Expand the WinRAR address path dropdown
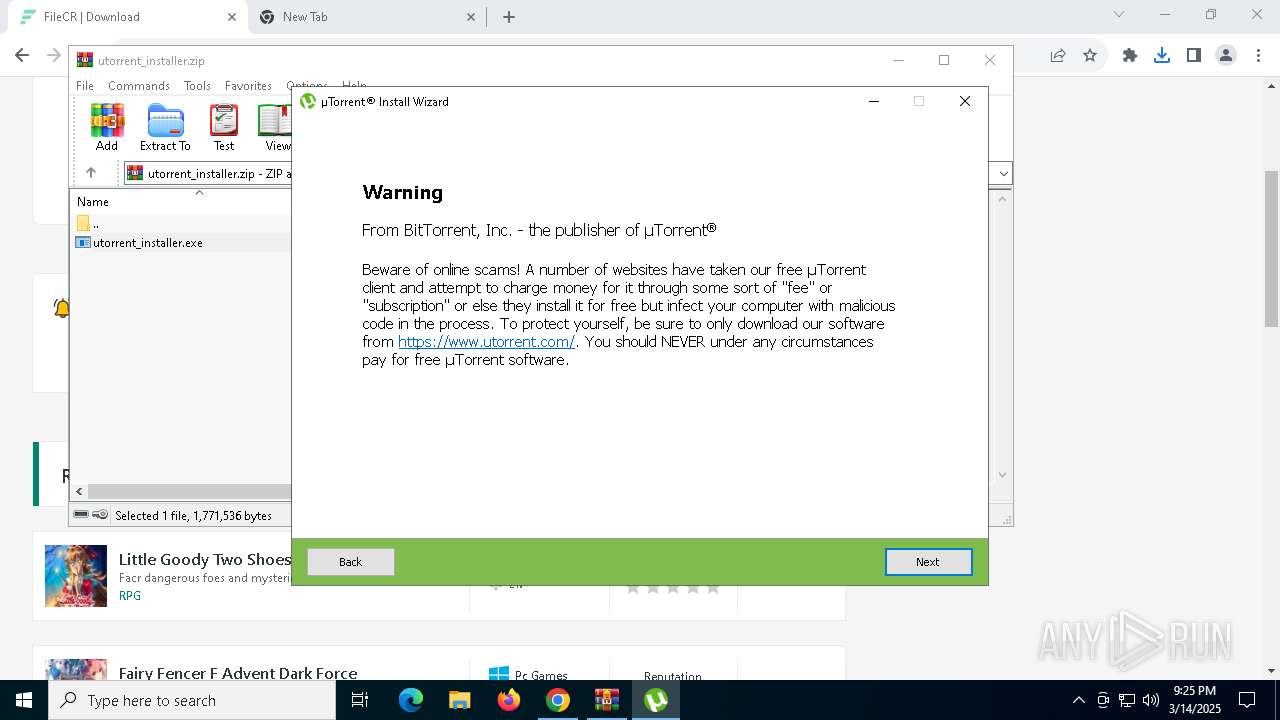The height and width of the screenshot is (720, 1280). click(x=1003, y=173)
